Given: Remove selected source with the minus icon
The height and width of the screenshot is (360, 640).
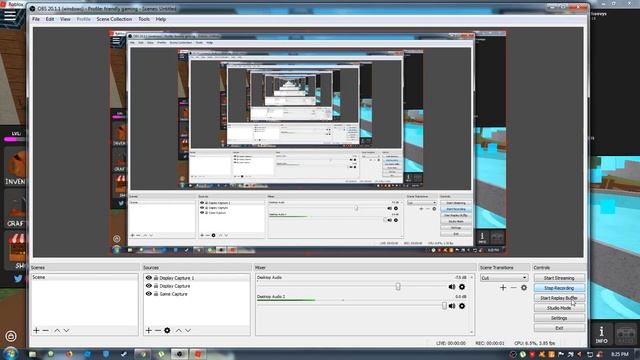Looking at the screenshot, I should pos(158,330).
